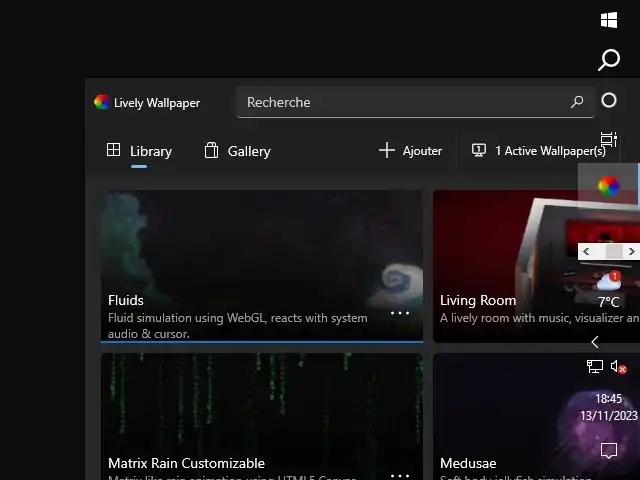Click the right arrow of taskbar scrollbar
This screenshot has height=480, width=640.
tap(631, 251)
